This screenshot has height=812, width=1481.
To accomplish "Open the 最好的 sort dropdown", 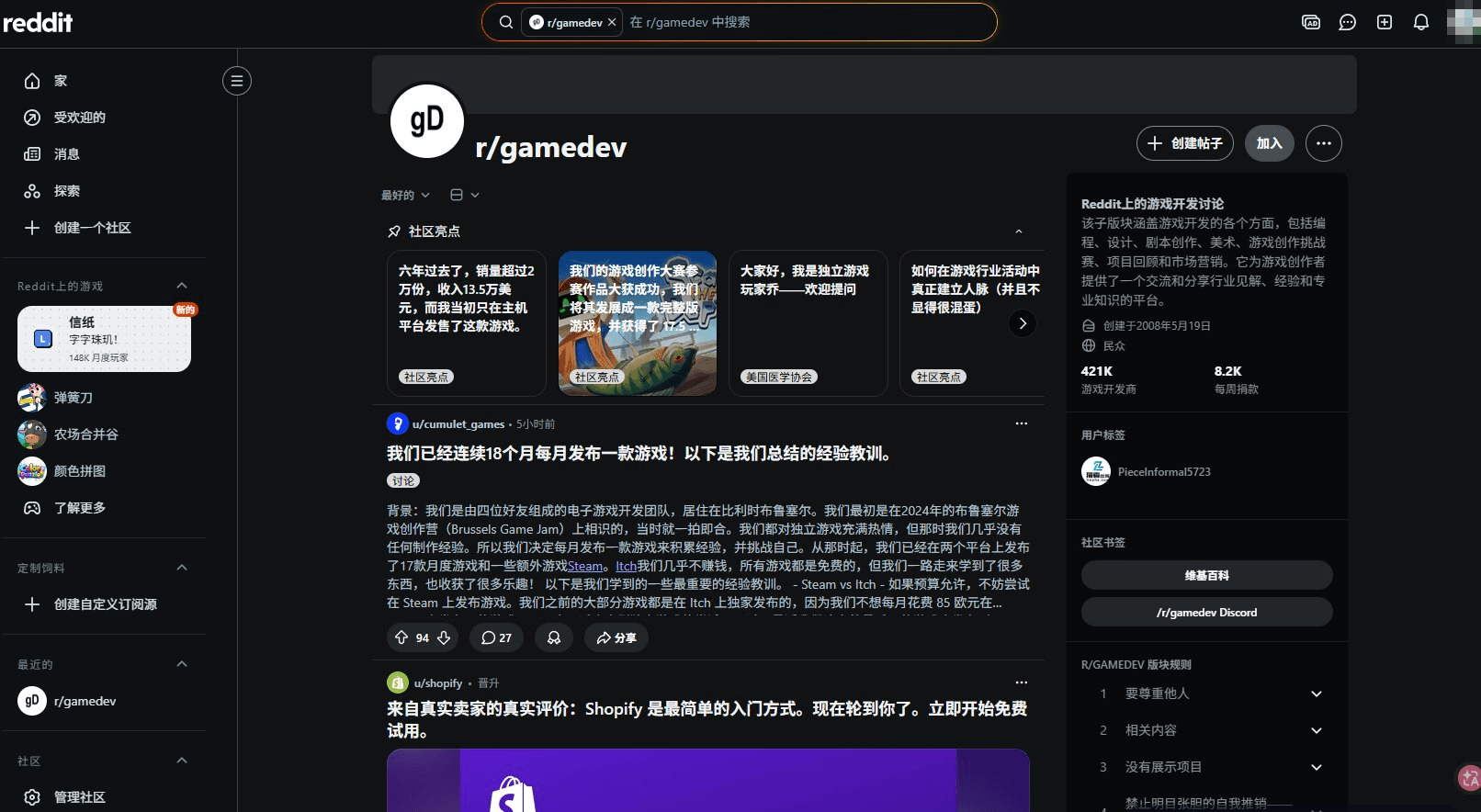I will (x=405, y=195).
